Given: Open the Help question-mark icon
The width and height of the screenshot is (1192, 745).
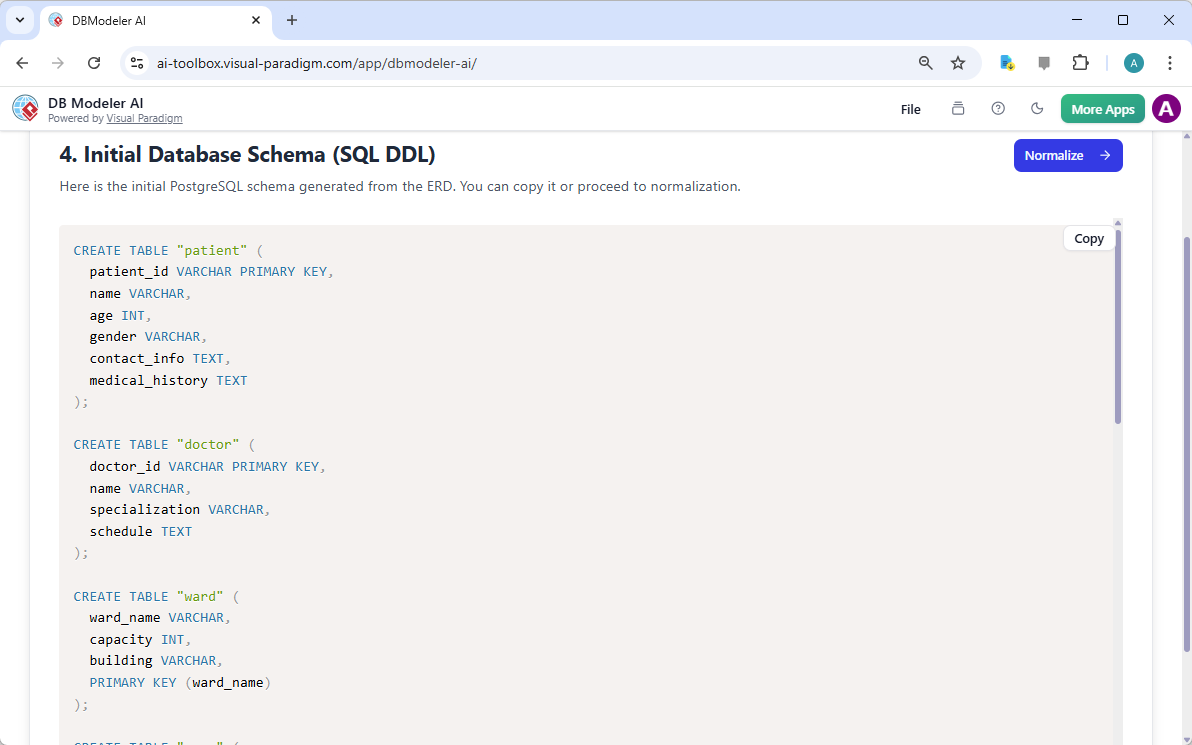Looking at the screenshot, I should [997, 108].
